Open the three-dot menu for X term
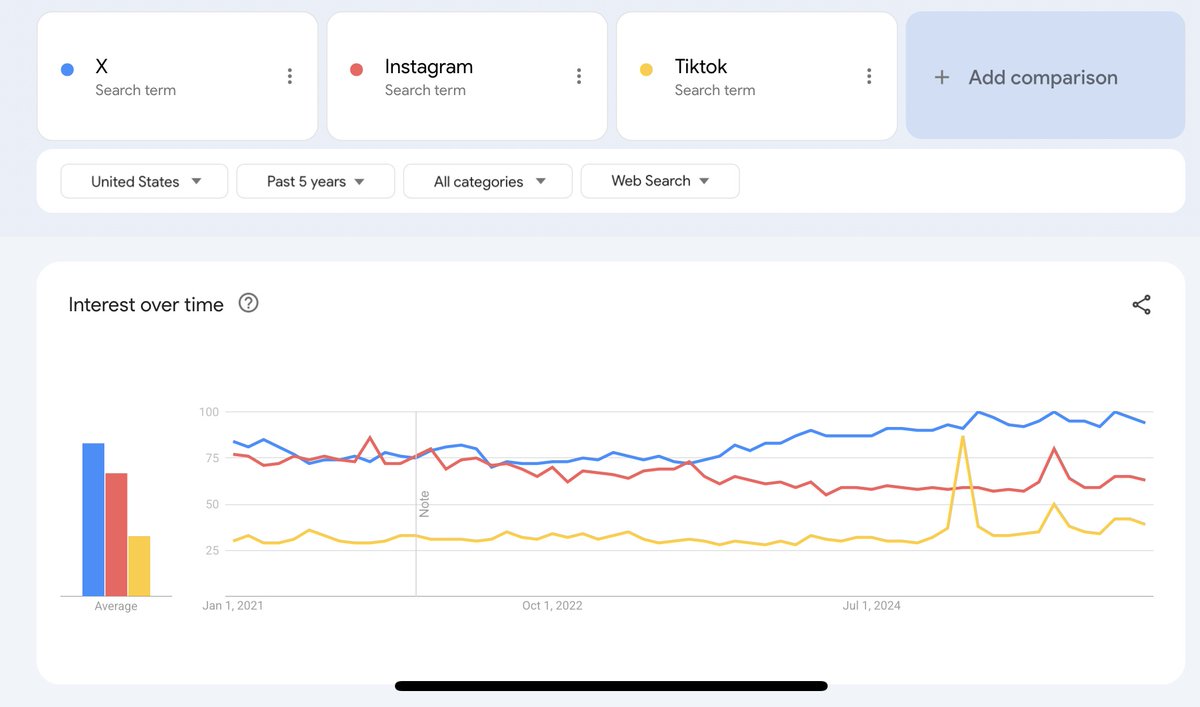The height and width of the screenshot is (707, 1200). 289,76
